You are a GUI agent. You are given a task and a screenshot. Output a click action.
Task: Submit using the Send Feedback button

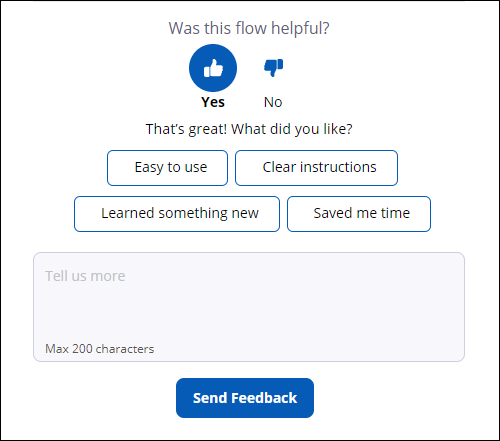coord(245,398)
